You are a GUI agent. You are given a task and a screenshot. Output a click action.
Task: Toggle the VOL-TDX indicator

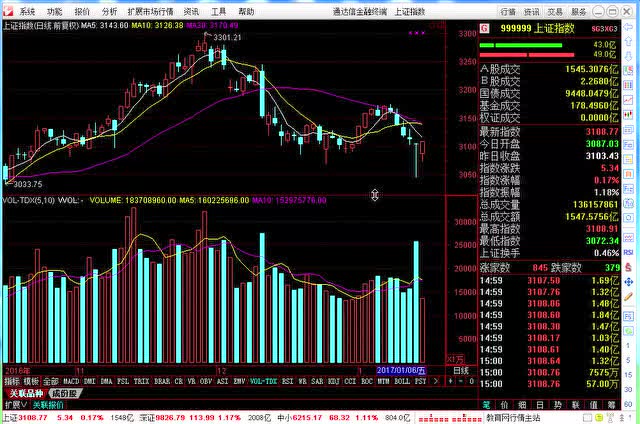(x=263, y=381)
